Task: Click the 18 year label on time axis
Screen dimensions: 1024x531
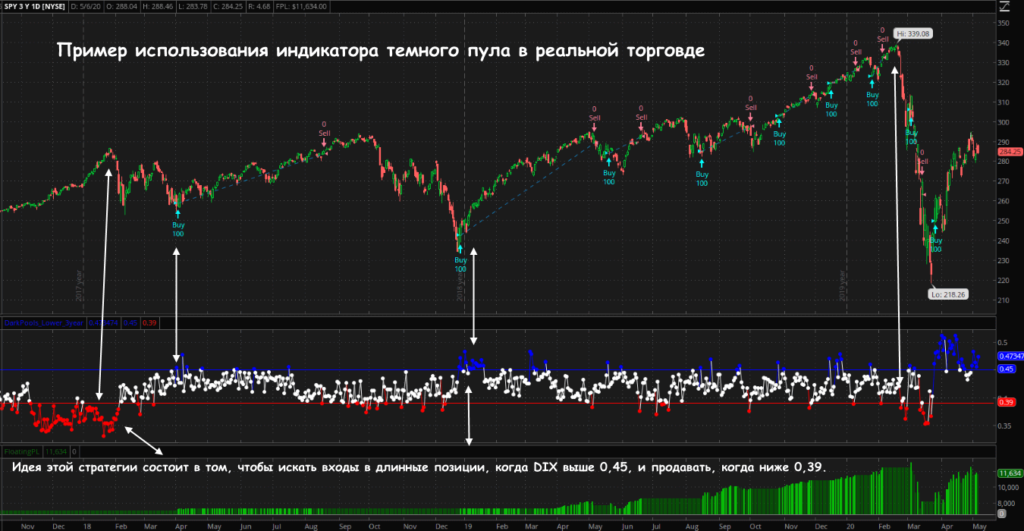Action: 87,526
